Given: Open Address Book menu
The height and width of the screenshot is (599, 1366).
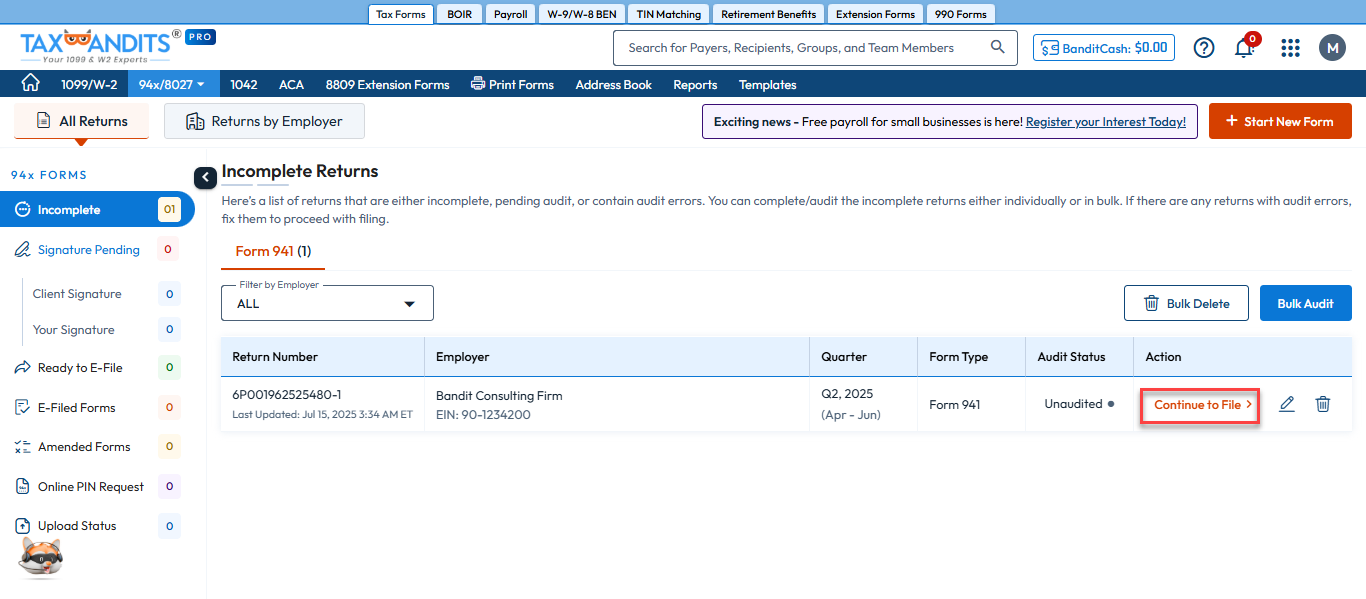Looking at the screenshot, I should [613, 84].
